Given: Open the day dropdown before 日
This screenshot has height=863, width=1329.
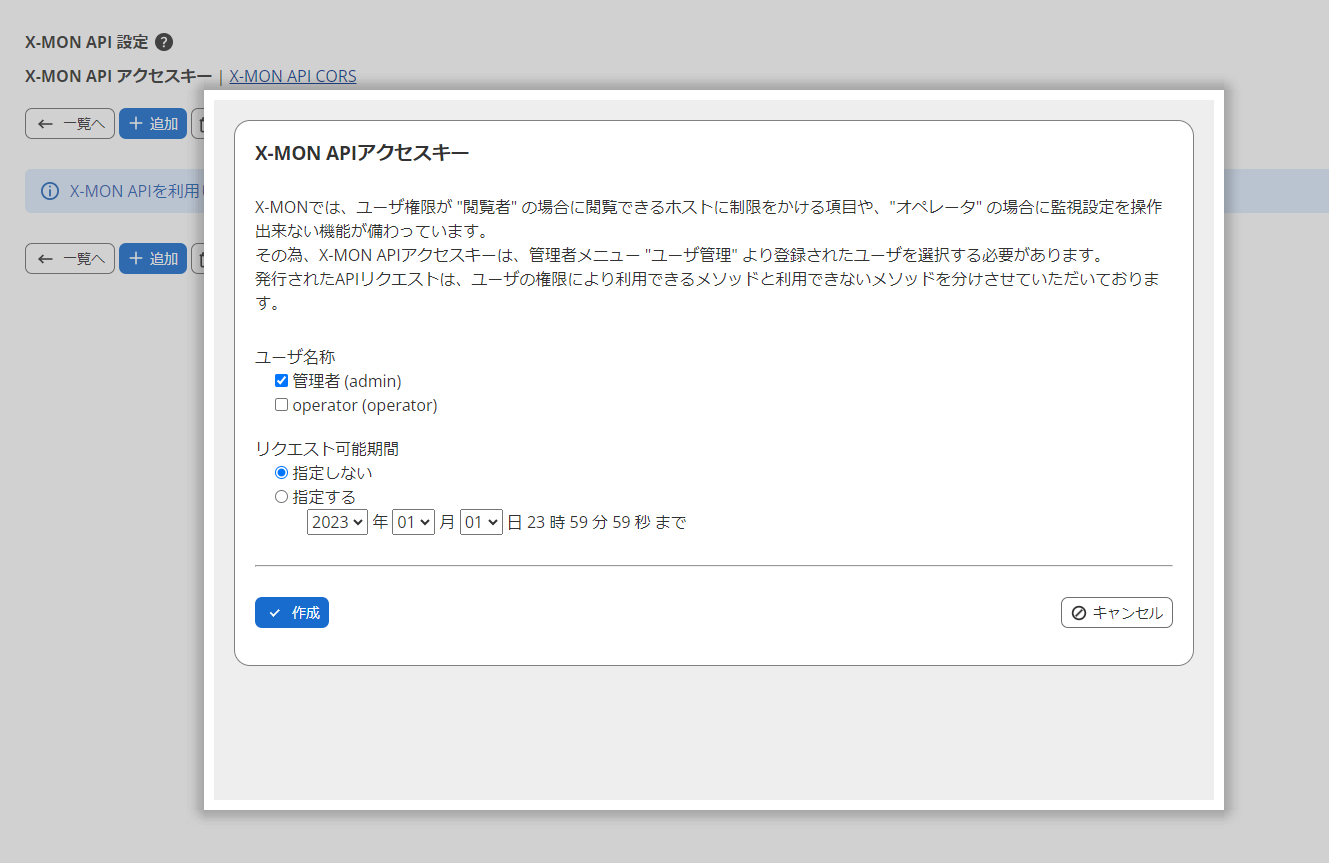Looking at the screenshot, I should click(481, 522).
